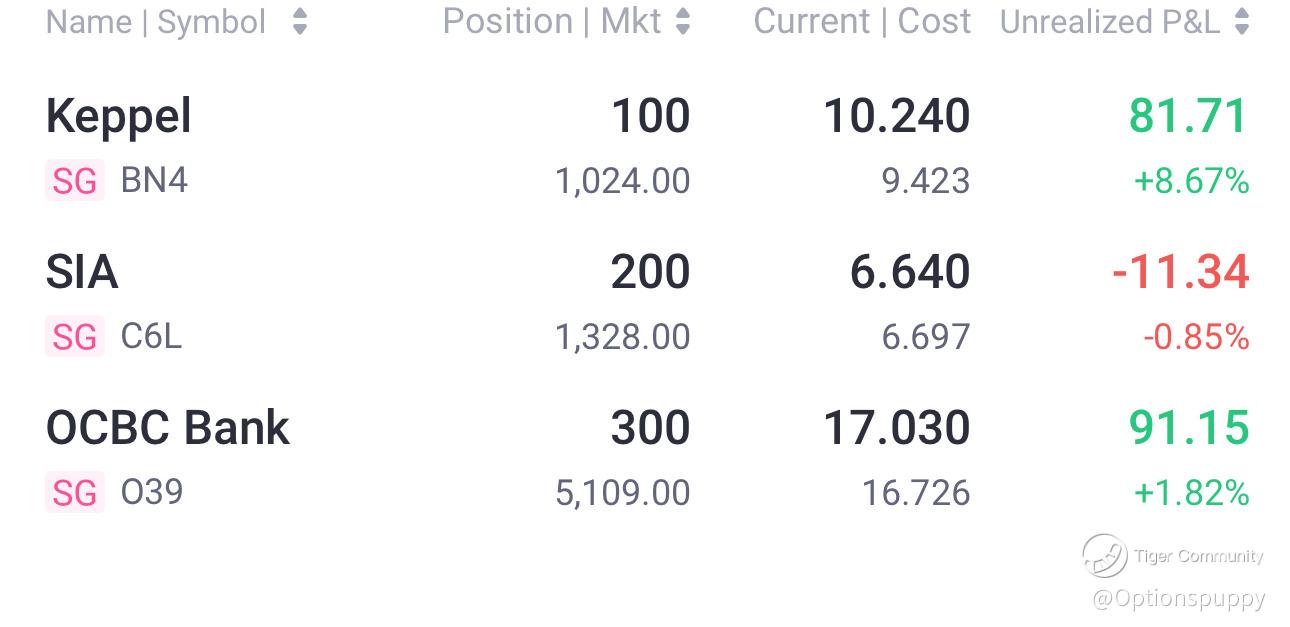
Task: Select the C6L ticker symbol
Action: click(x=151, y=337)
